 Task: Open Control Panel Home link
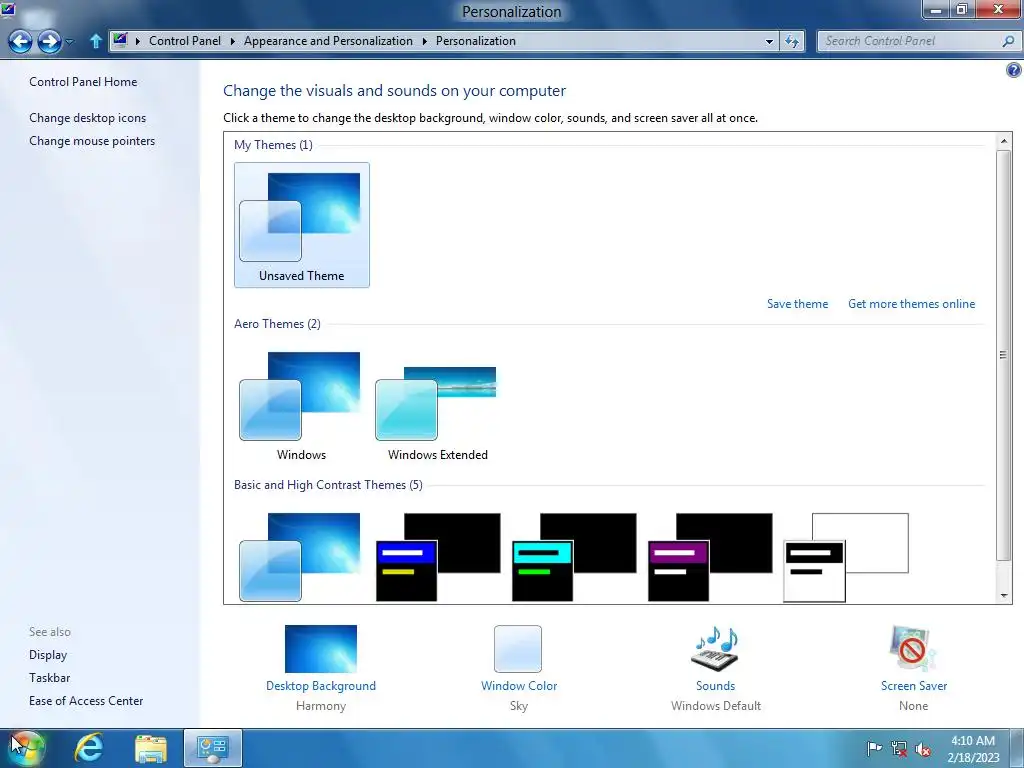(83, 82)
